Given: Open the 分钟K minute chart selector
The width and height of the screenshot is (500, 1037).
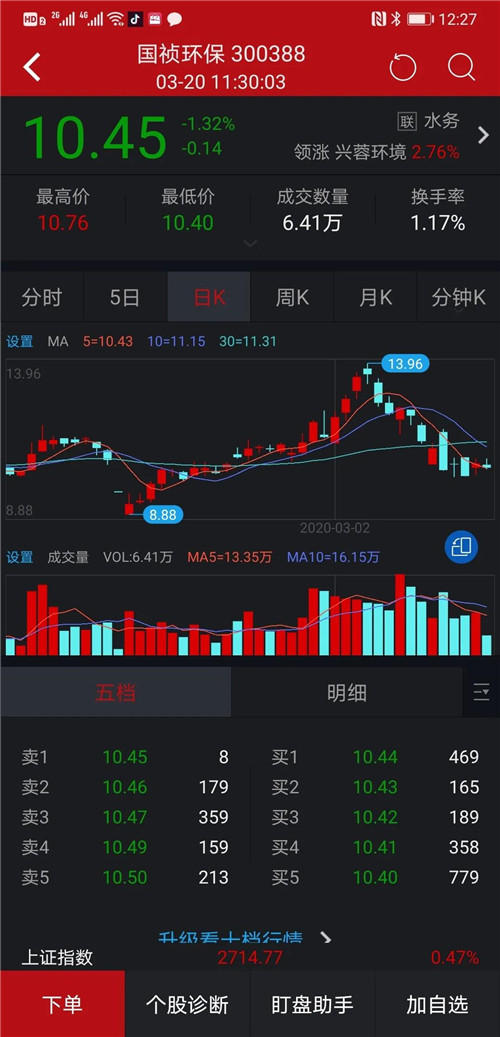Looking at the screenshot, I should (458, 297).
